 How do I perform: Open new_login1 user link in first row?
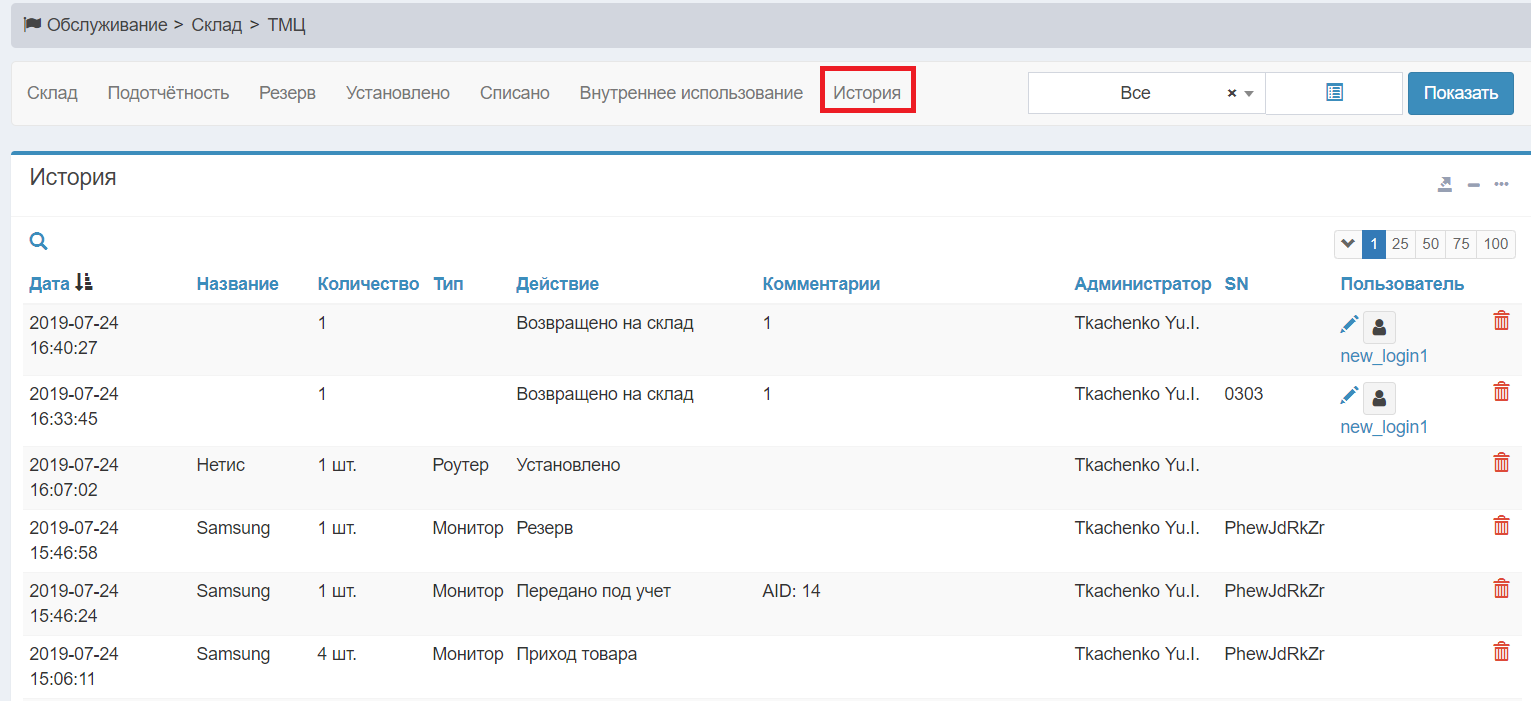(x=1384, y=356)
